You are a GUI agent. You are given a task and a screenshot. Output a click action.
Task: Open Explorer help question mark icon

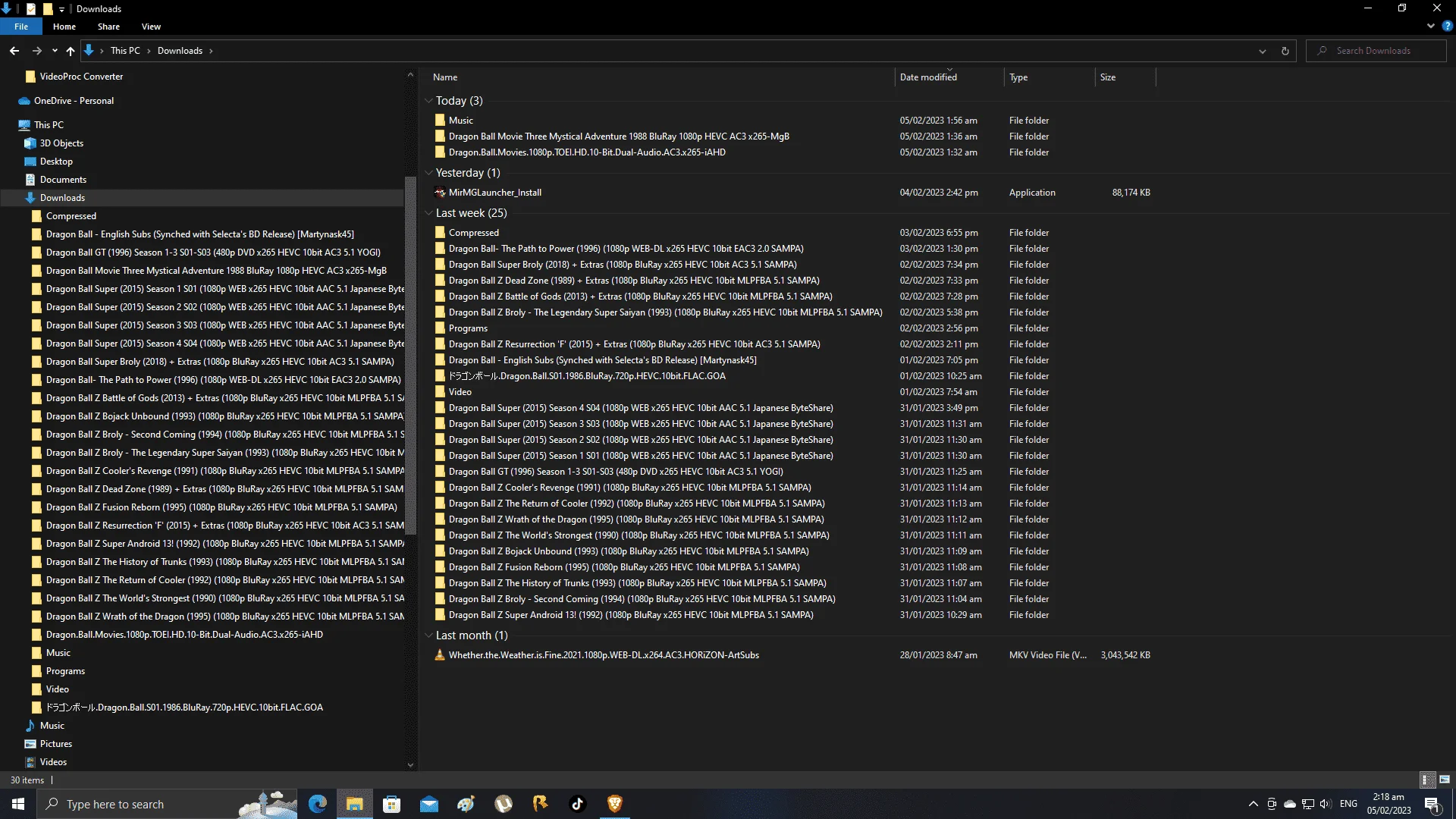[1447, 26]
